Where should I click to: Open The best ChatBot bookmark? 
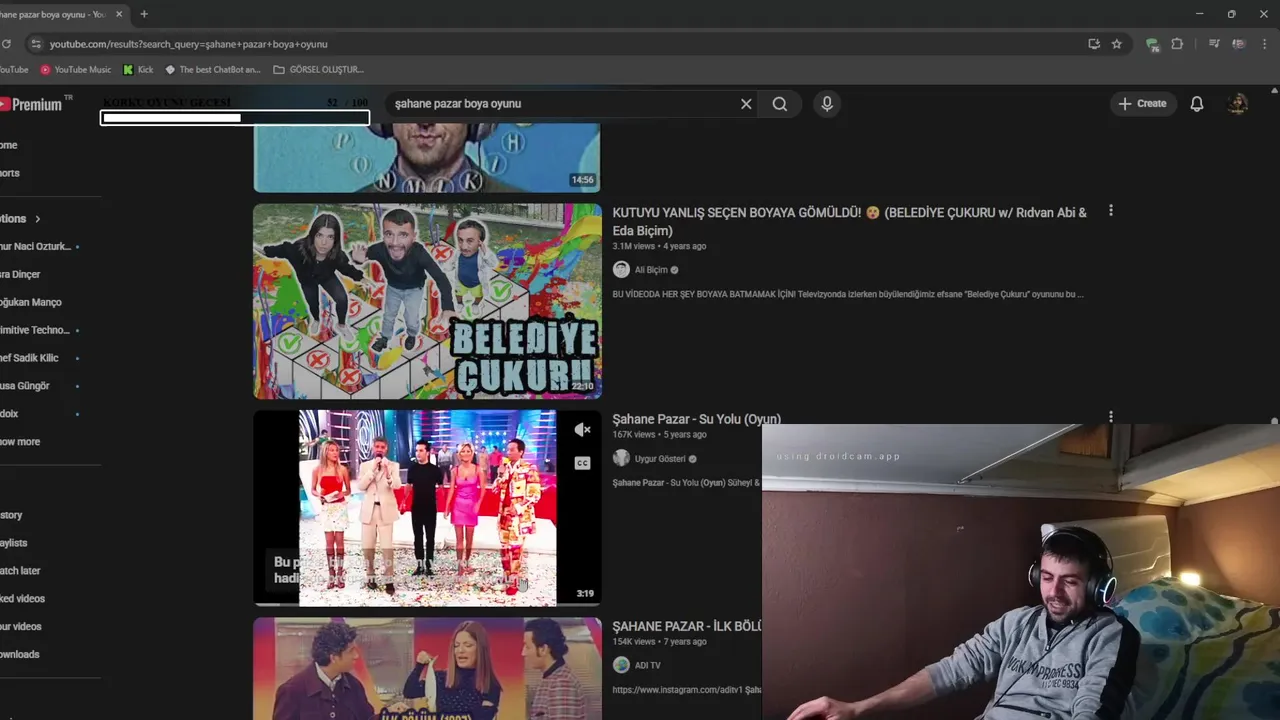[x=212, y=70]
